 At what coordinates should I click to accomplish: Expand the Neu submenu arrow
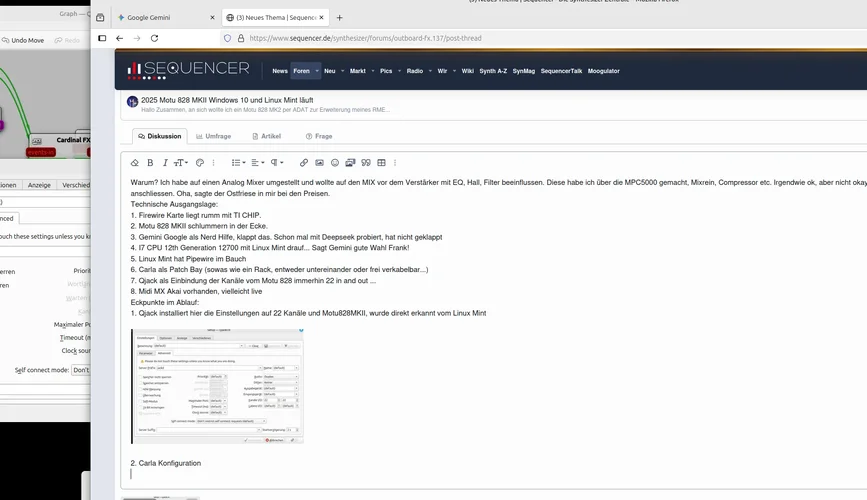pyautogui.click(x=342, y=71)
